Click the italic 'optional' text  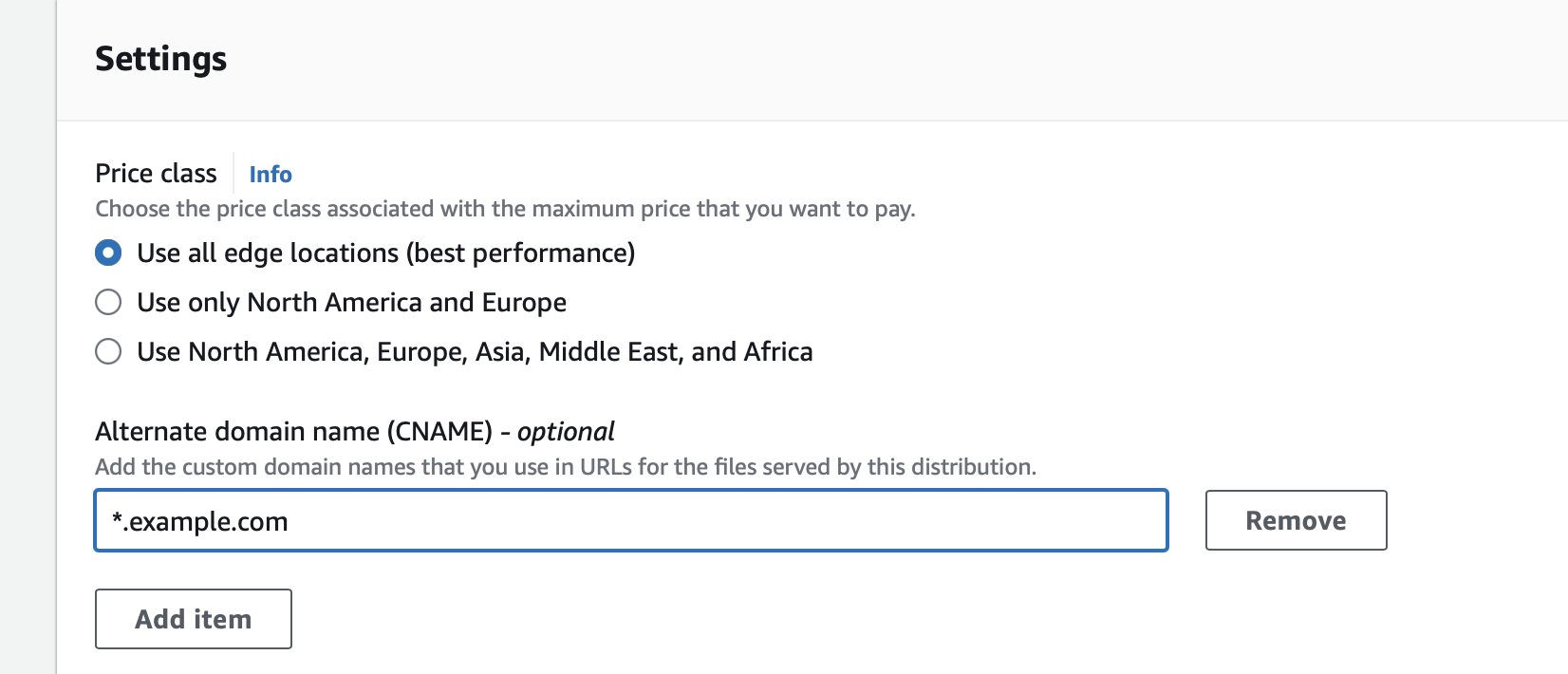tap(566, 432)
